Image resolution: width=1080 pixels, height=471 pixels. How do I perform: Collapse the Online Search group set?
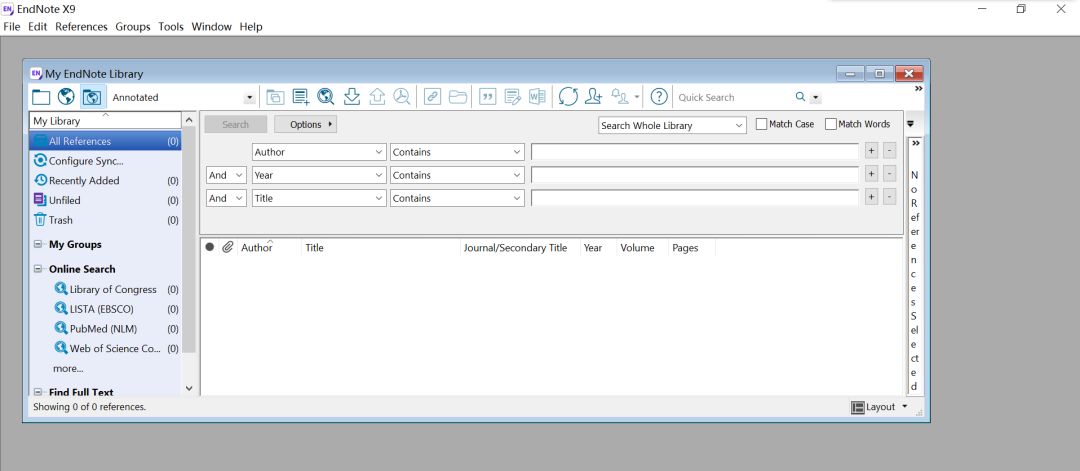37,269
